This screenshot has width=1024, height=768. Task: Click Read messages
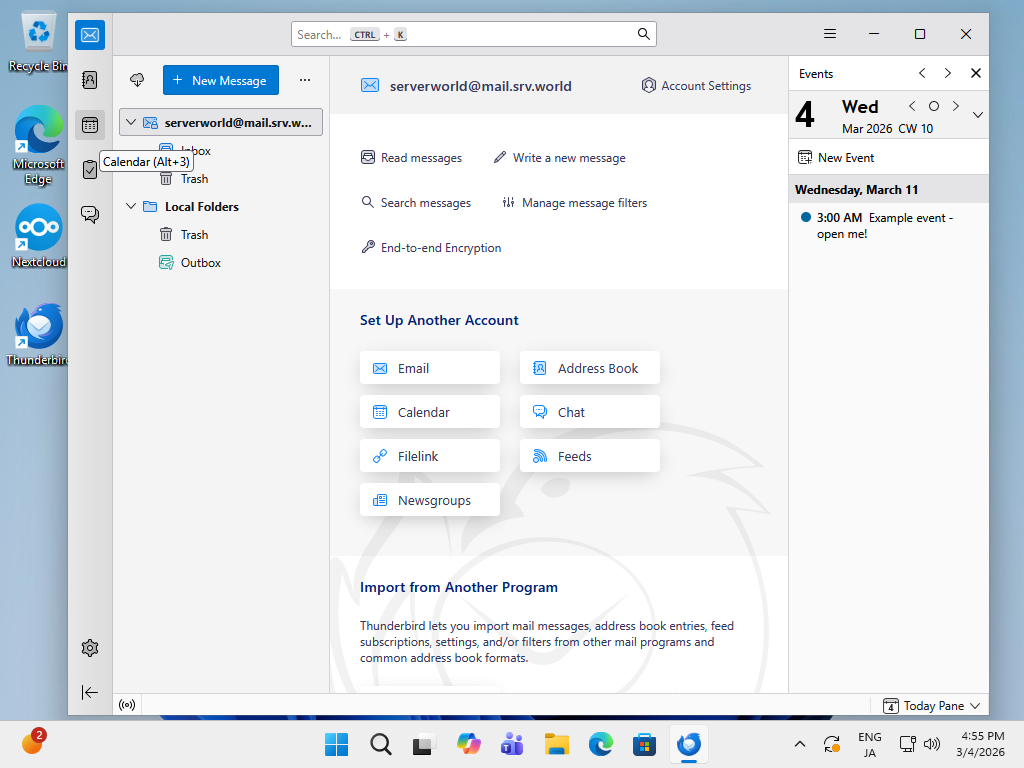point(411,158)
